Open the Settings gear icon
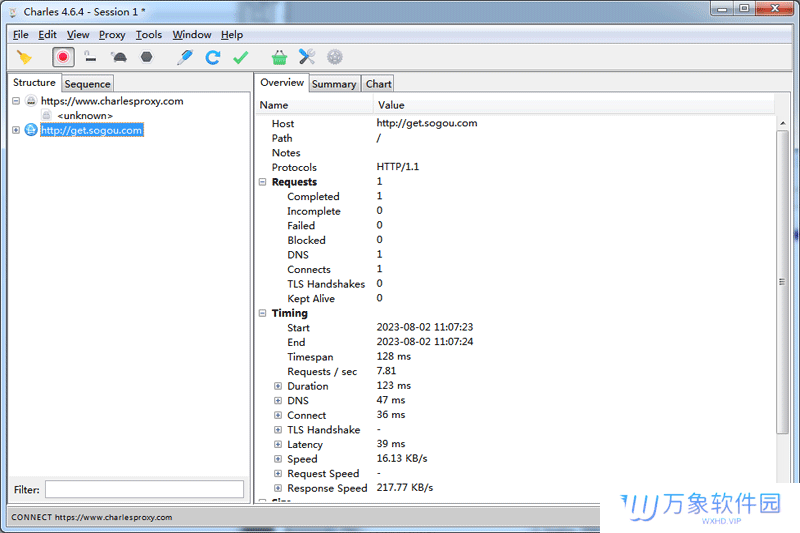Screen dimensions: 800x533 335,57
